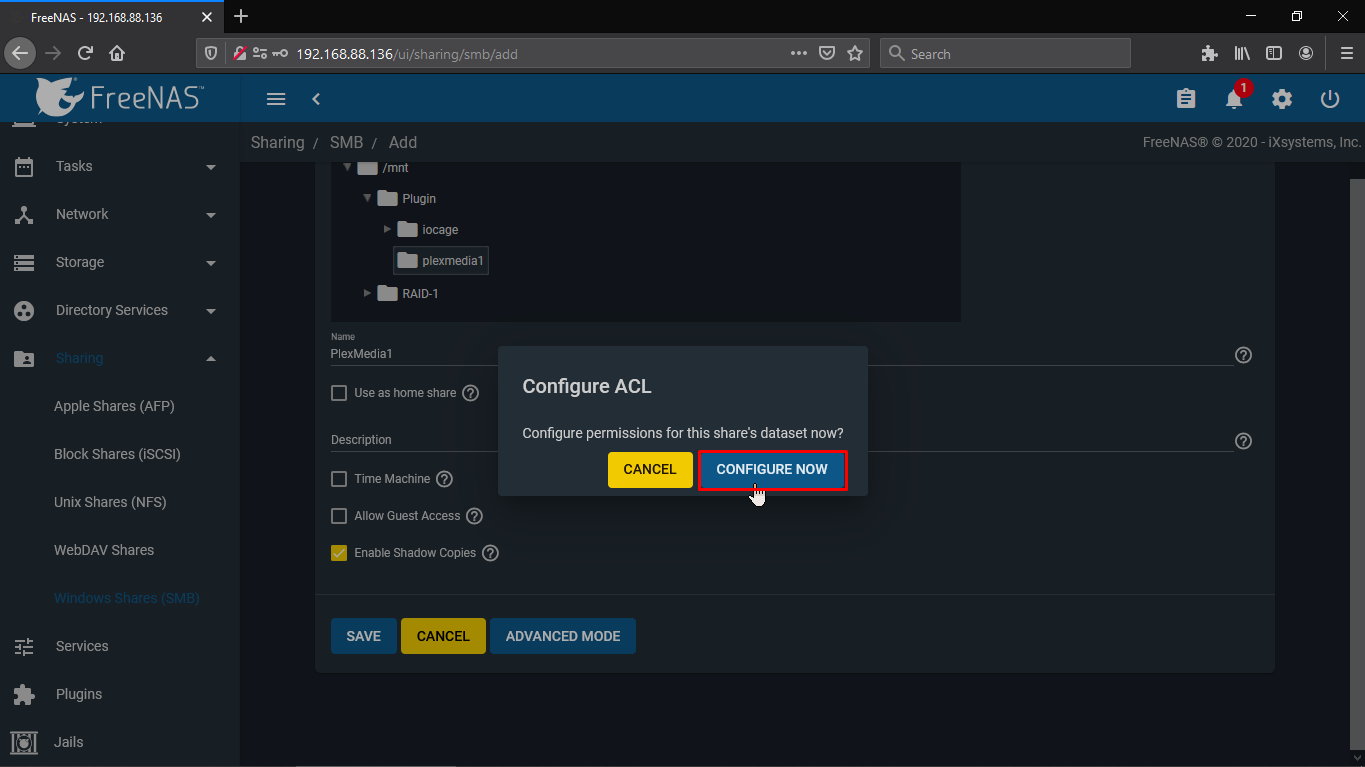The image size is (1365, 767).
Task: Open WebDAV Shares
Action: (104, 550)
